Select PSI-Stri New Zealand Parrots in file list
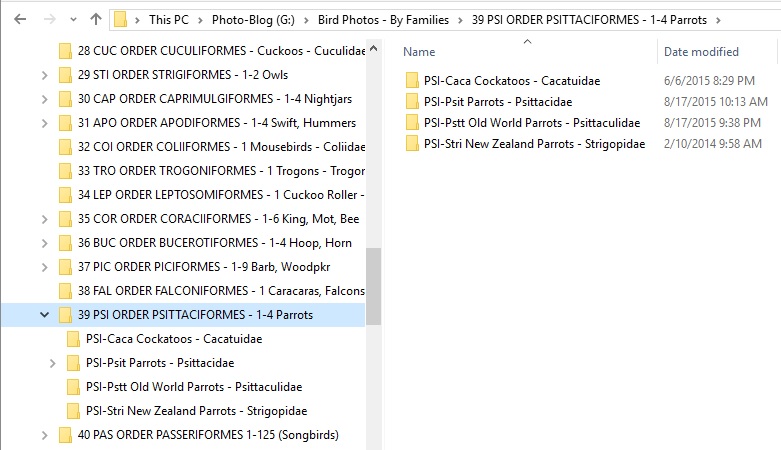The width and height of the screenshot is (781, 450). click(x=534, y=144)
